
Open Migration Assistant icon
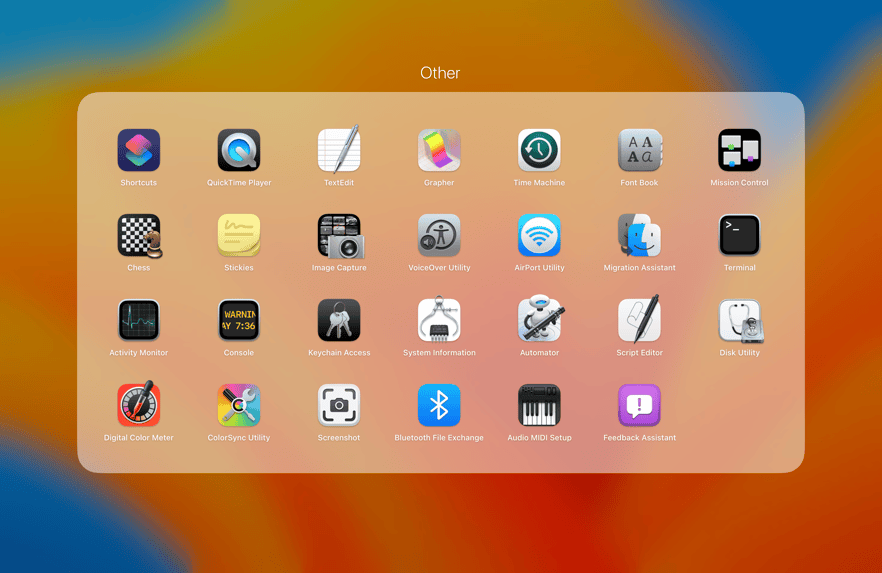pyautogui.click(x=639, y=235)
